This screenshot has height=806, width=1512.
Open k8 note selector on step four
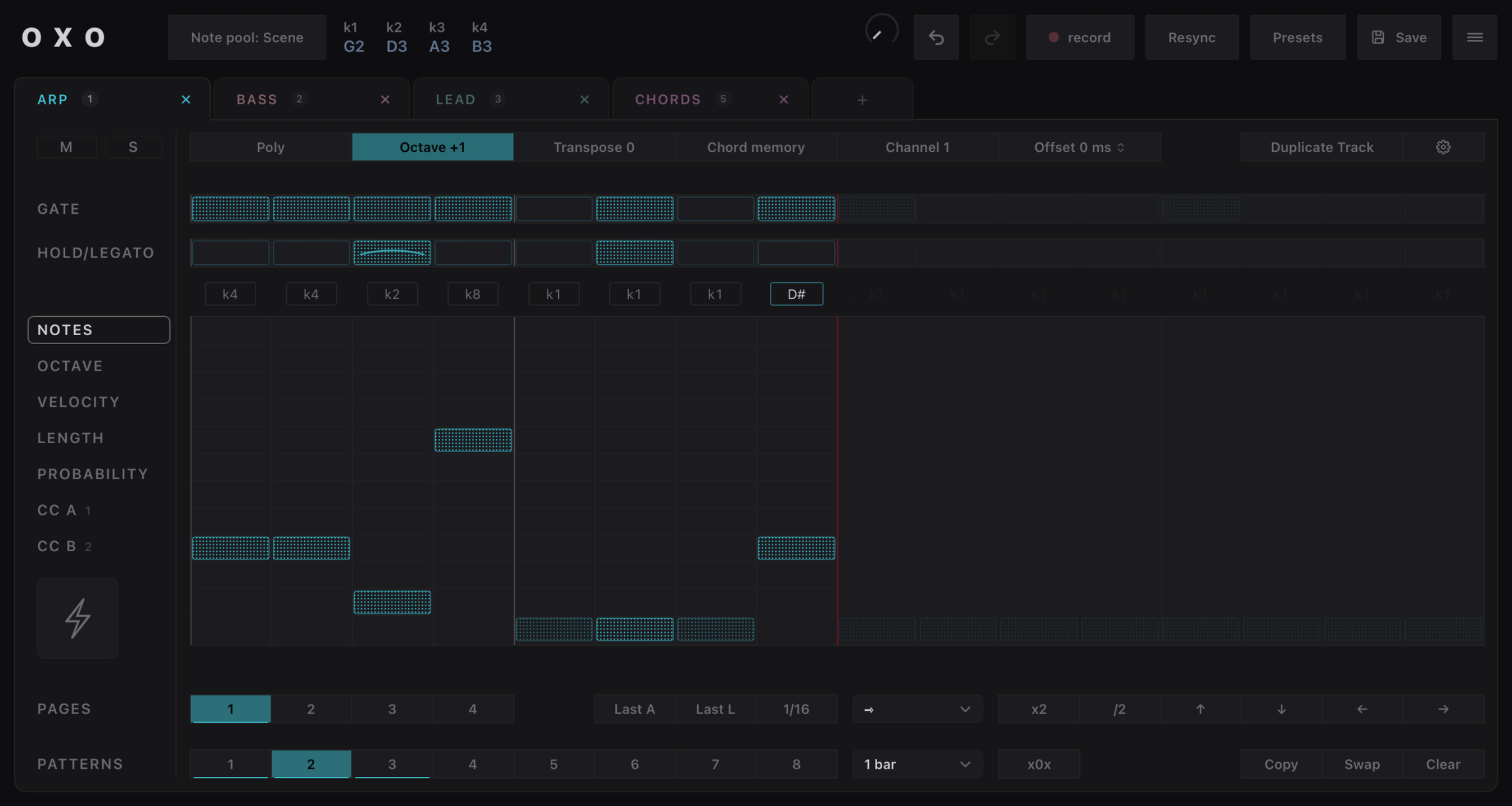click(x=473, y=294)
